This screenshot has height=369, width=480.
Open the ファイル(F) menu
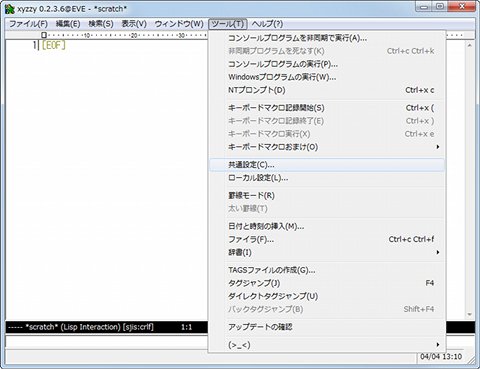(28, 24)
